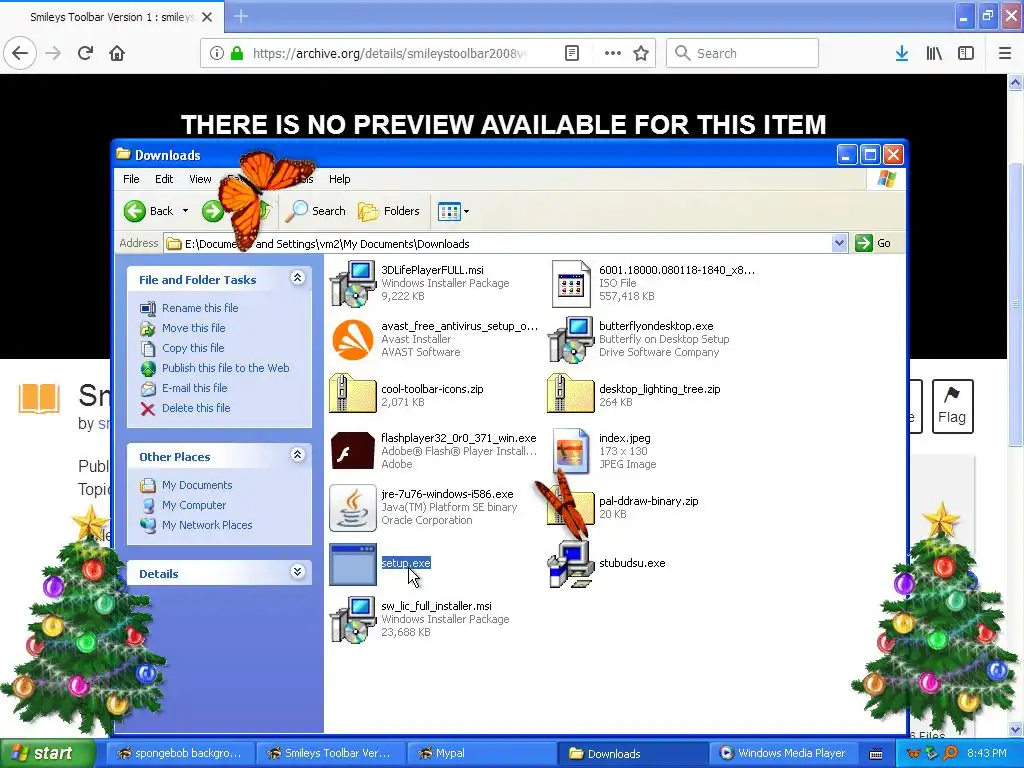Toggle the browser sidebar icon
Image resolution: width=1024 pixels, height=768 pixels.
(966, 53)
